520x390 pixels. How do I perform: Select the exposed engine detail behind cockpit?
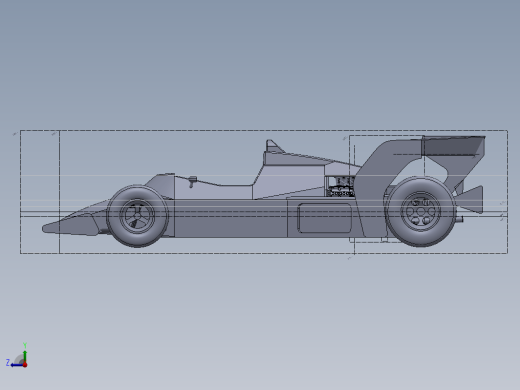coord(340,187)
